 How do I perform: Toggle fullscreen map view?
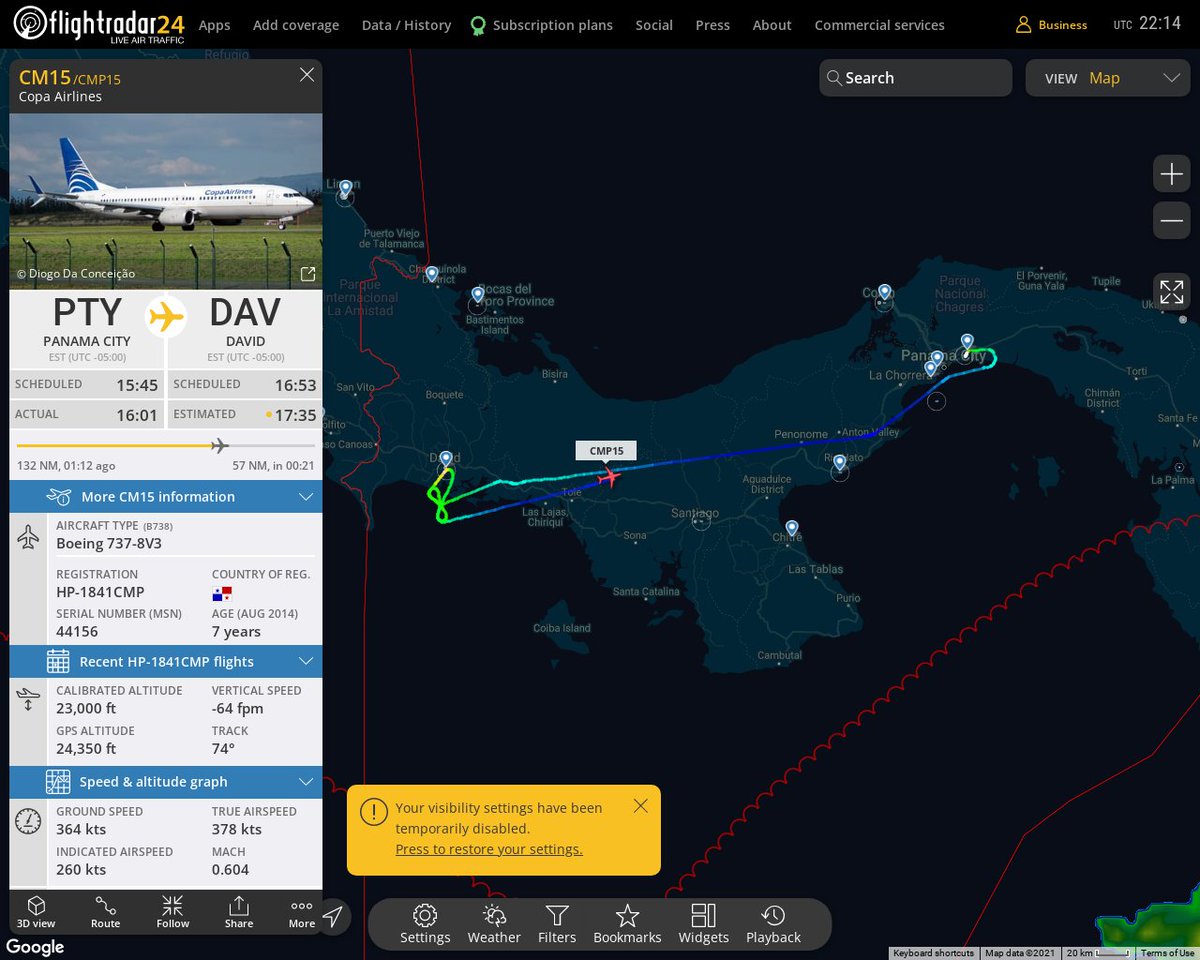1171,292
